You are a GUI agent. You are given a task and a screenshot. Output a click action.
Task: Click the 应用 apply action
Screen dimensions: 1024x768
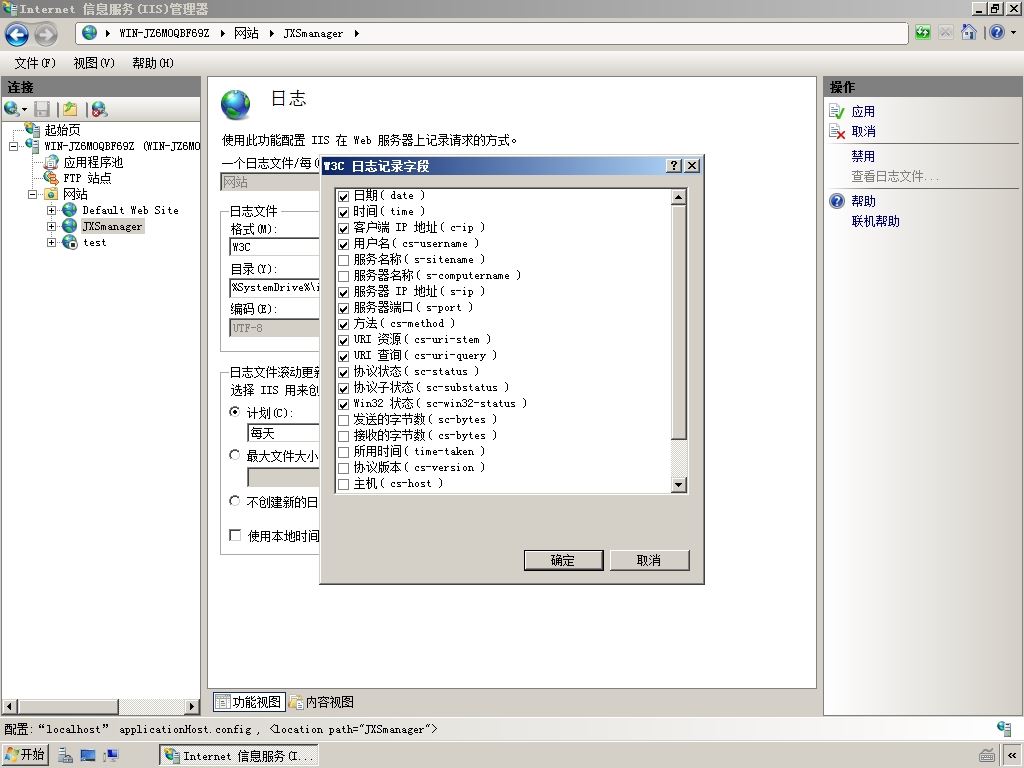(863, 112)
